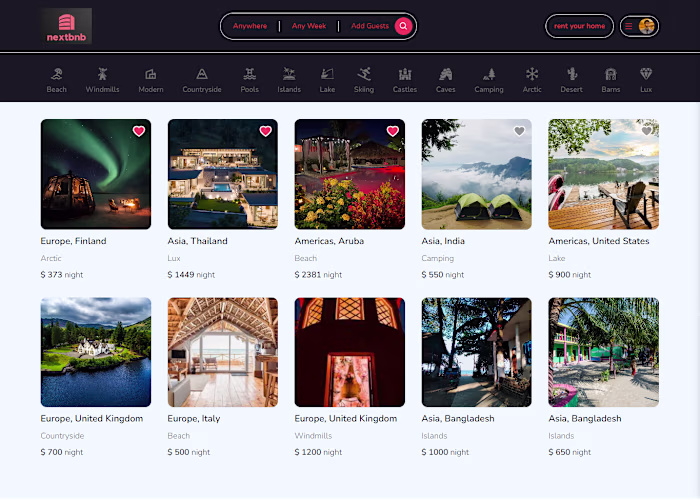The height and width of the screenshot is (500, 700).
Task: Click the Europe, Italy listing title
Action: pyautogui.click(x=194, y=419)
